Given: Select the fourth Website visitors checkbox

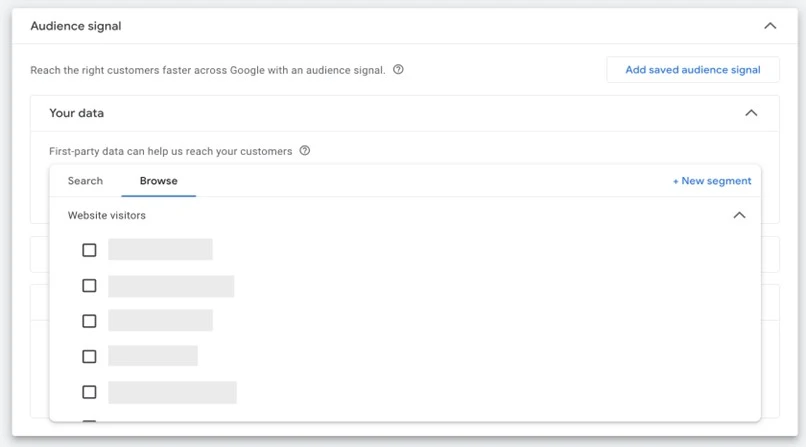Looking at the screenshot, I should pos(89,356).
